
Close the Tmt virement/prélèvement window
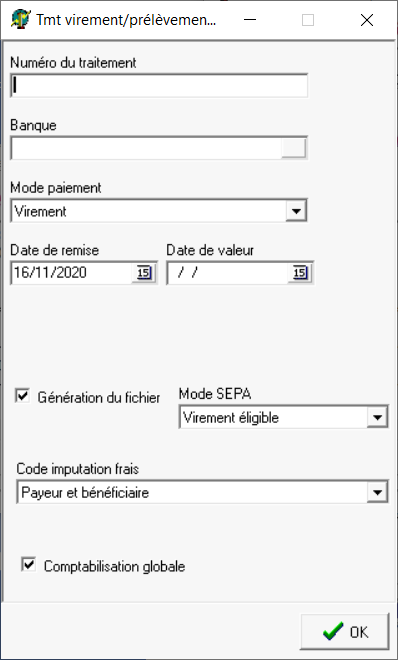367,20
